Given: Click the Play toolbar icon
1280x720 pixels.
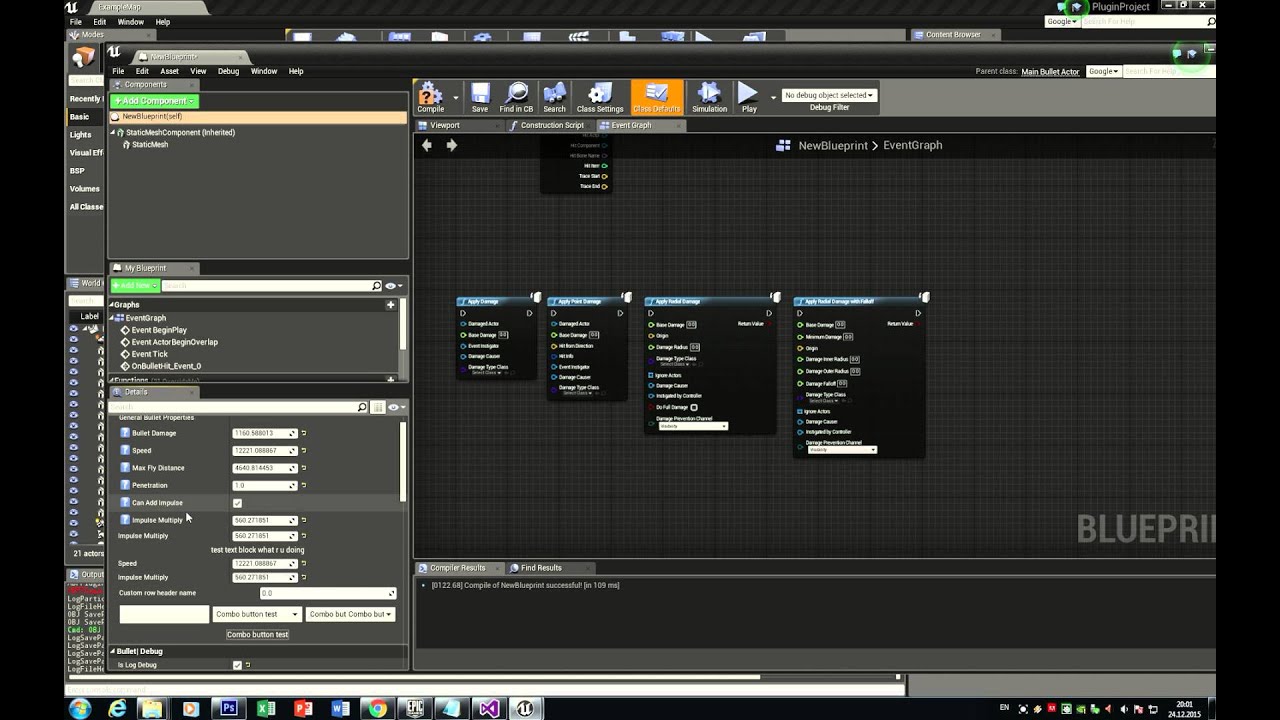Looking at the screenshot, I should [x=749, y=97].
